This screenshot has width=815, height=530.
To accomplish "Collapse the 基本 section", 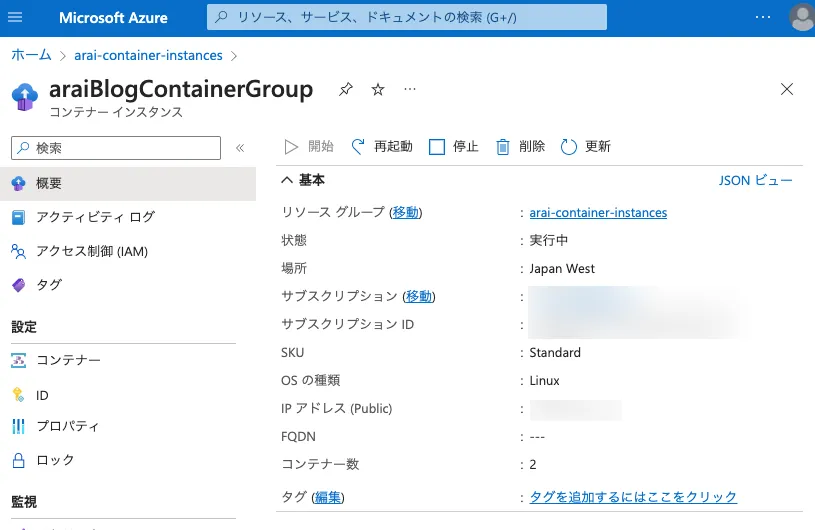I will [x=287, y=180].
